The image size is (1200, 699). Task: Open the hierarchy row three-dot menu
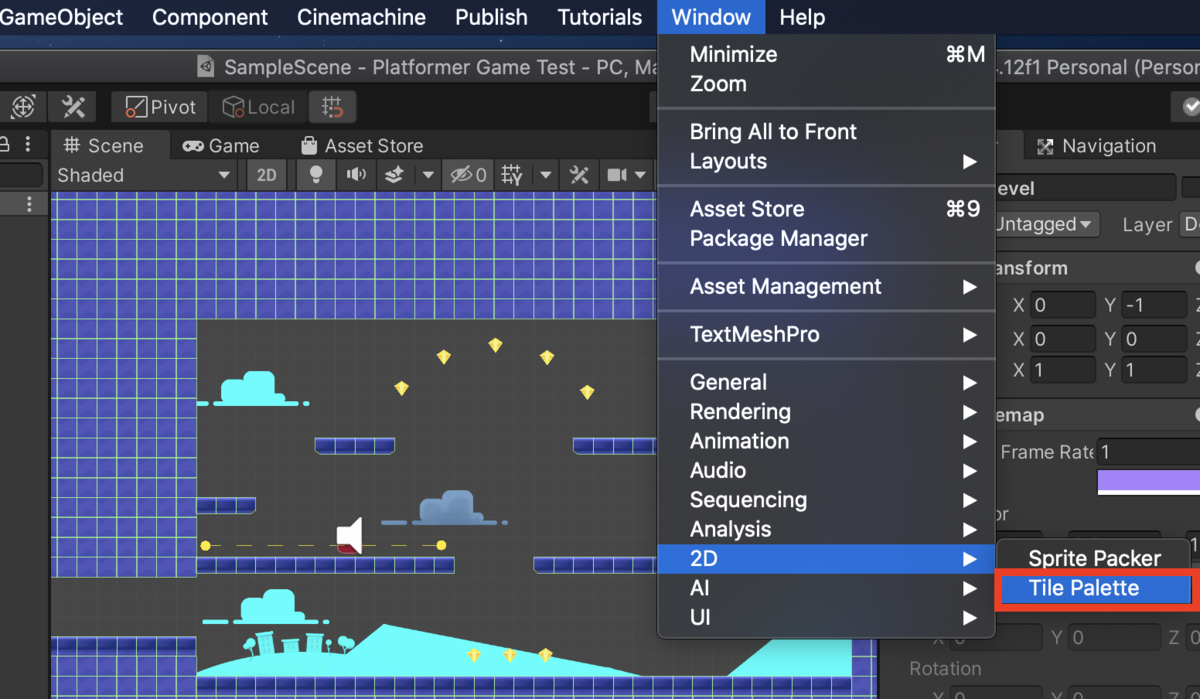pos(29,204)
